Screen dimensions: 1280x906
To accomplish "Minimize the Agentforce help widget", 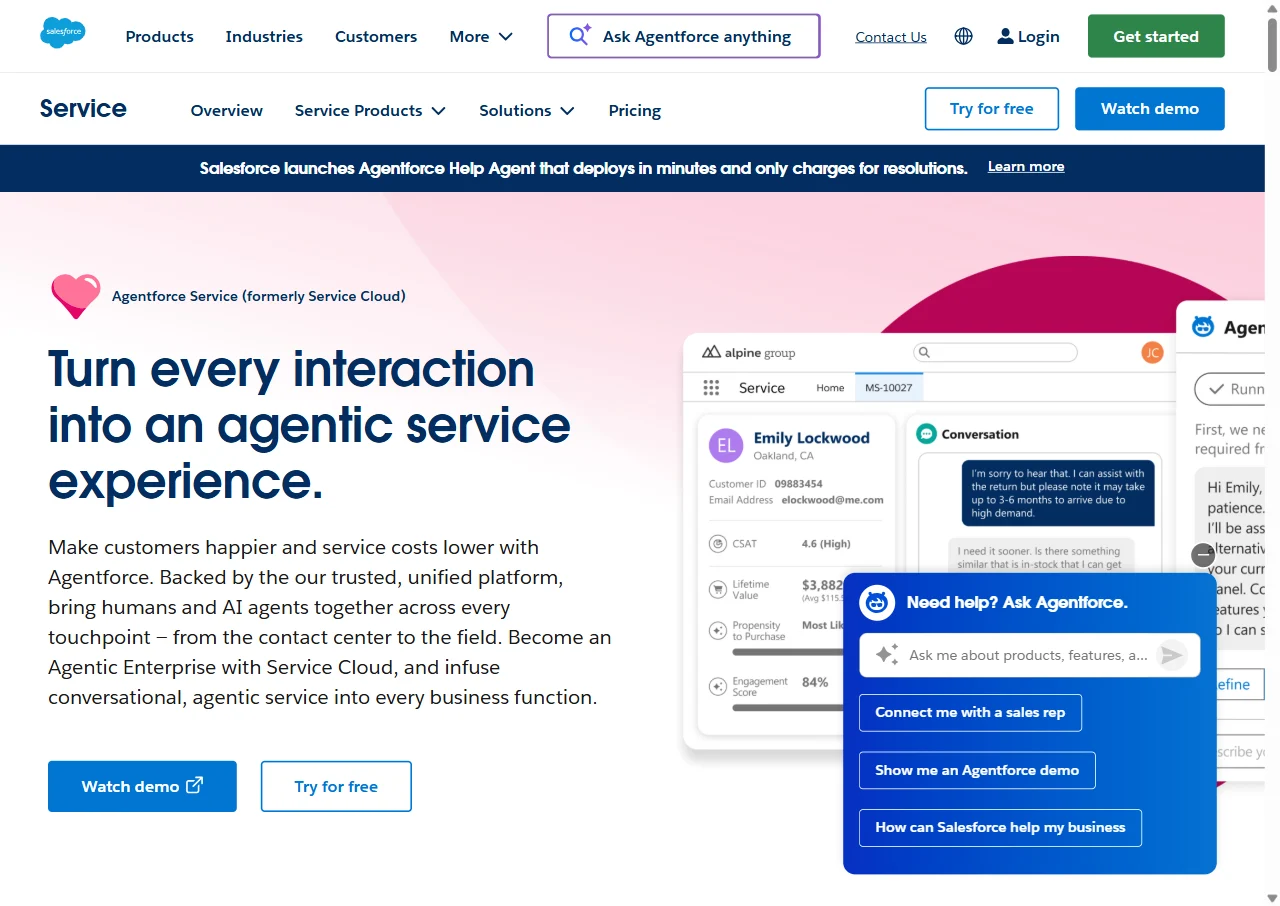I will [1203, 554].
